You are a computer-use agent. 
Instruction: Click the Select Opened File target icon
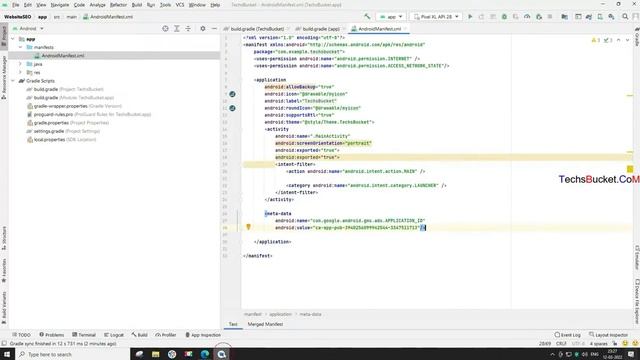tap(165, 29)
